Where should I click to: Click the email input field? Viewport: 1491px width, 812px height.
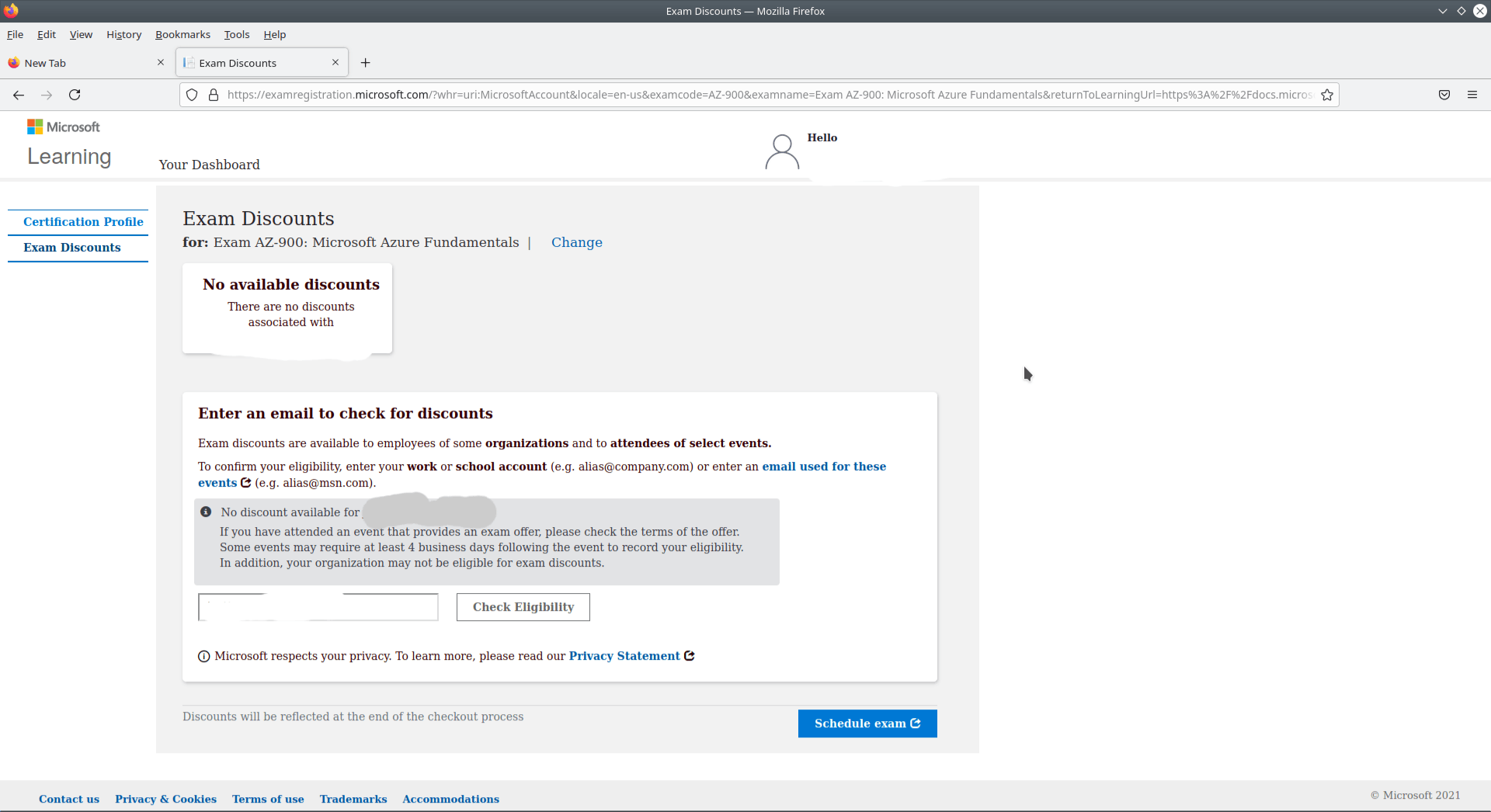pyautogui.click(x=318, y=607)
